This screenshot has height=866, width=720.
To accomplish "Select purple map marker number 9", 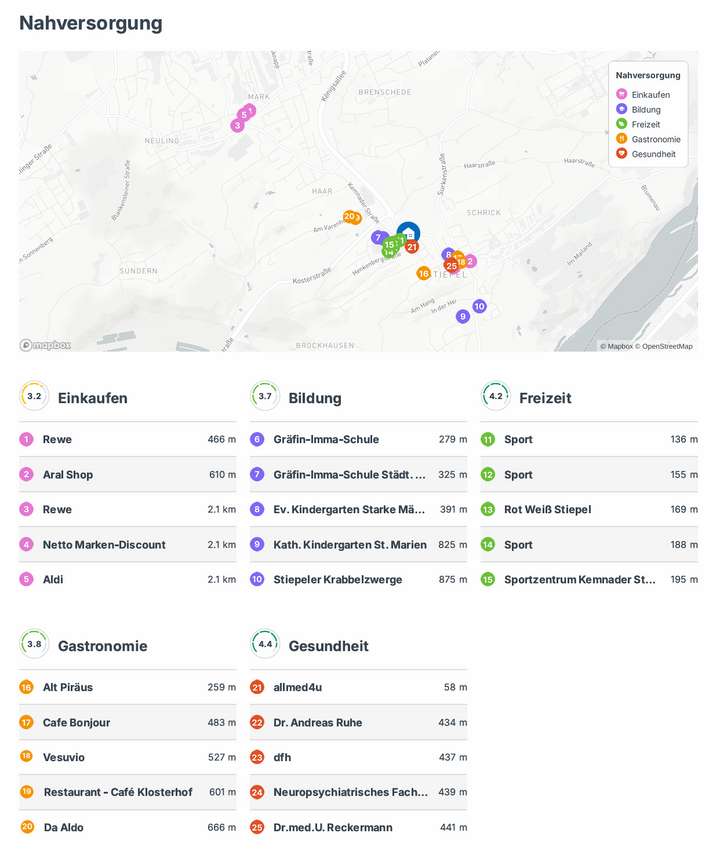I will point(462,316).
